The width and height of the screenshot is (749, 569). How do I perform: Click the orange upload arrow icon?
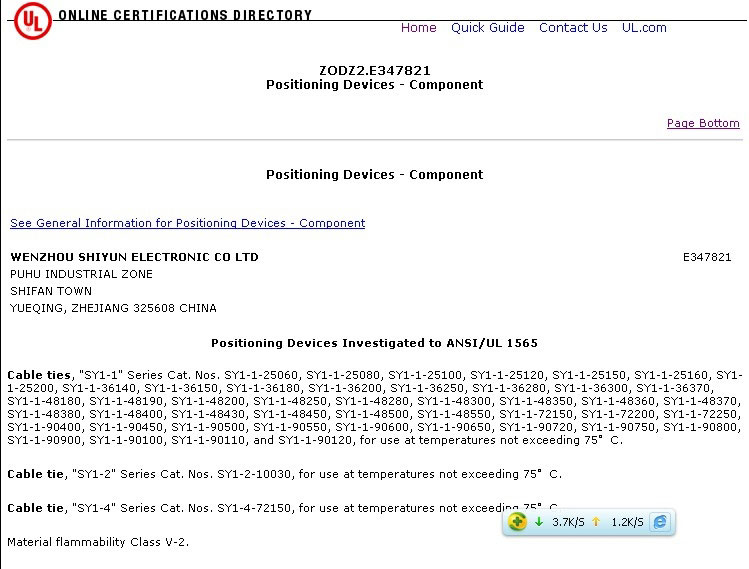[596, 522]
